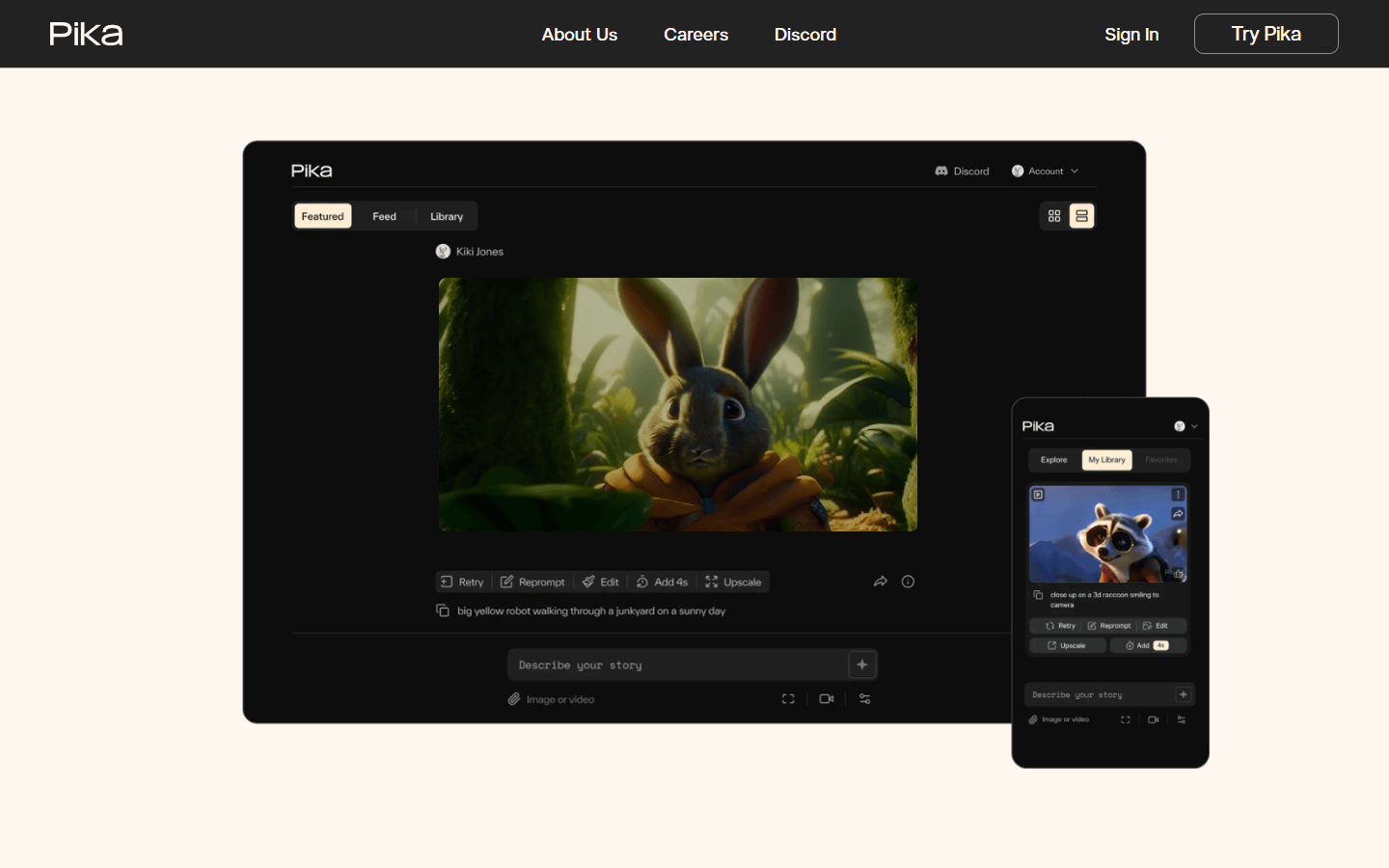Click the aspect ratio frame icon in the desktop mockup

pyautogui.click(x=788, y=699)
